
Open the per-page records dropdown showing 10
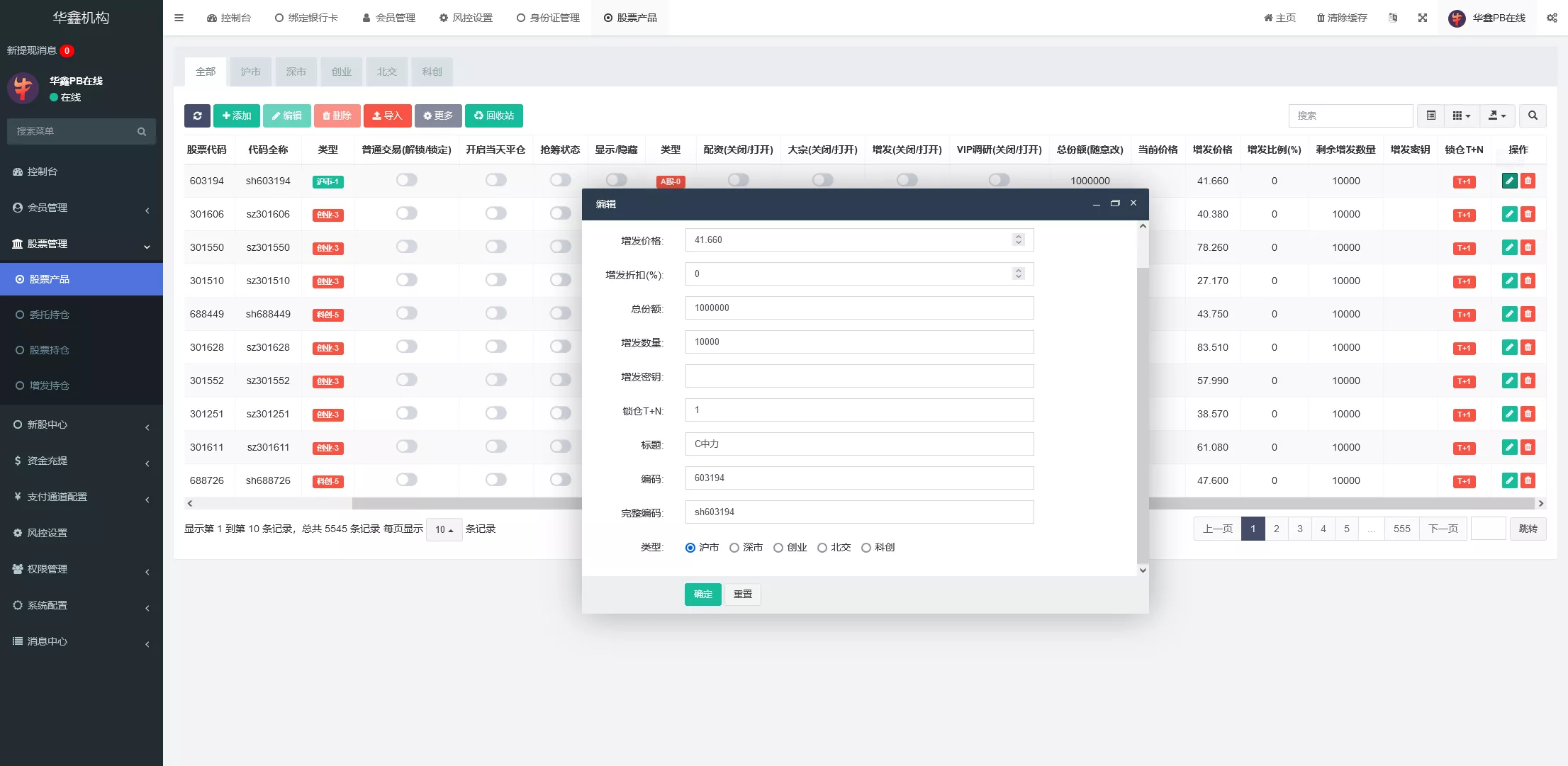click(x=444, y=529)
